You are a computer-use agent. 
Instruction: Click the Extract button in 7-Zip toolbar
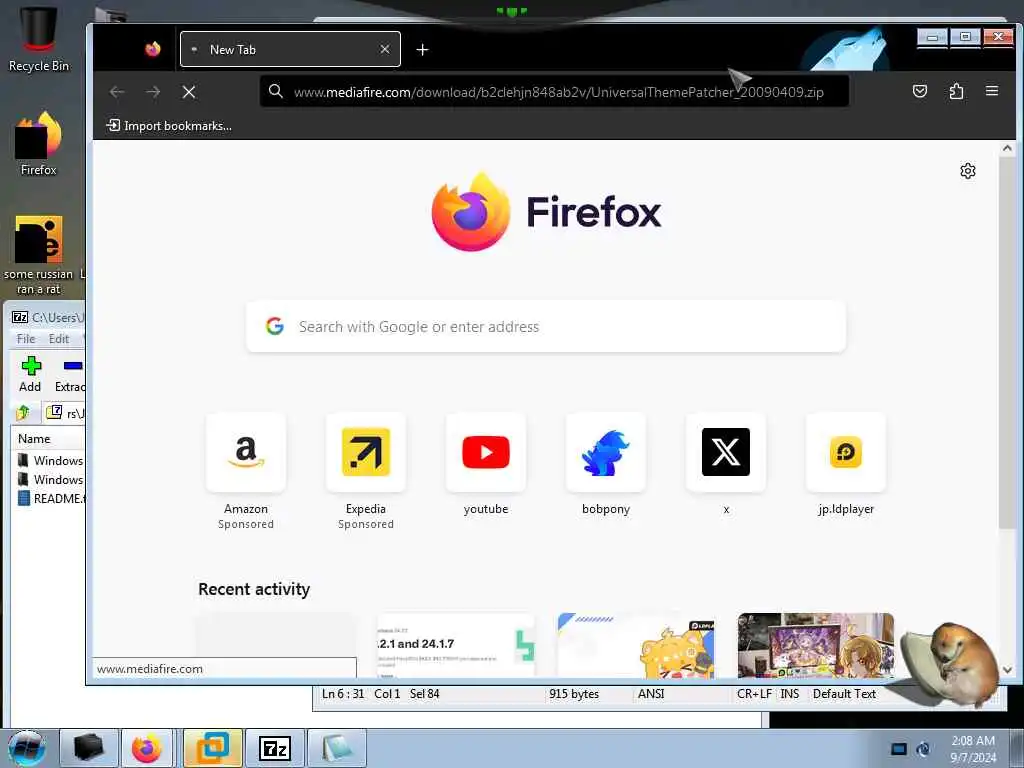tap(69, 374)
